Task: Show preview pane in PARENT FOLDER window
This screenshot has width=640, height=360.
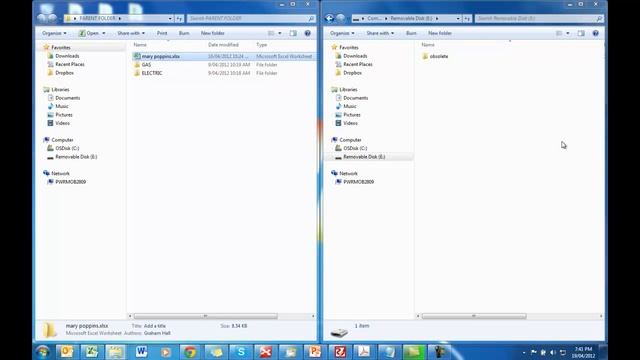Action: [293, 33]
